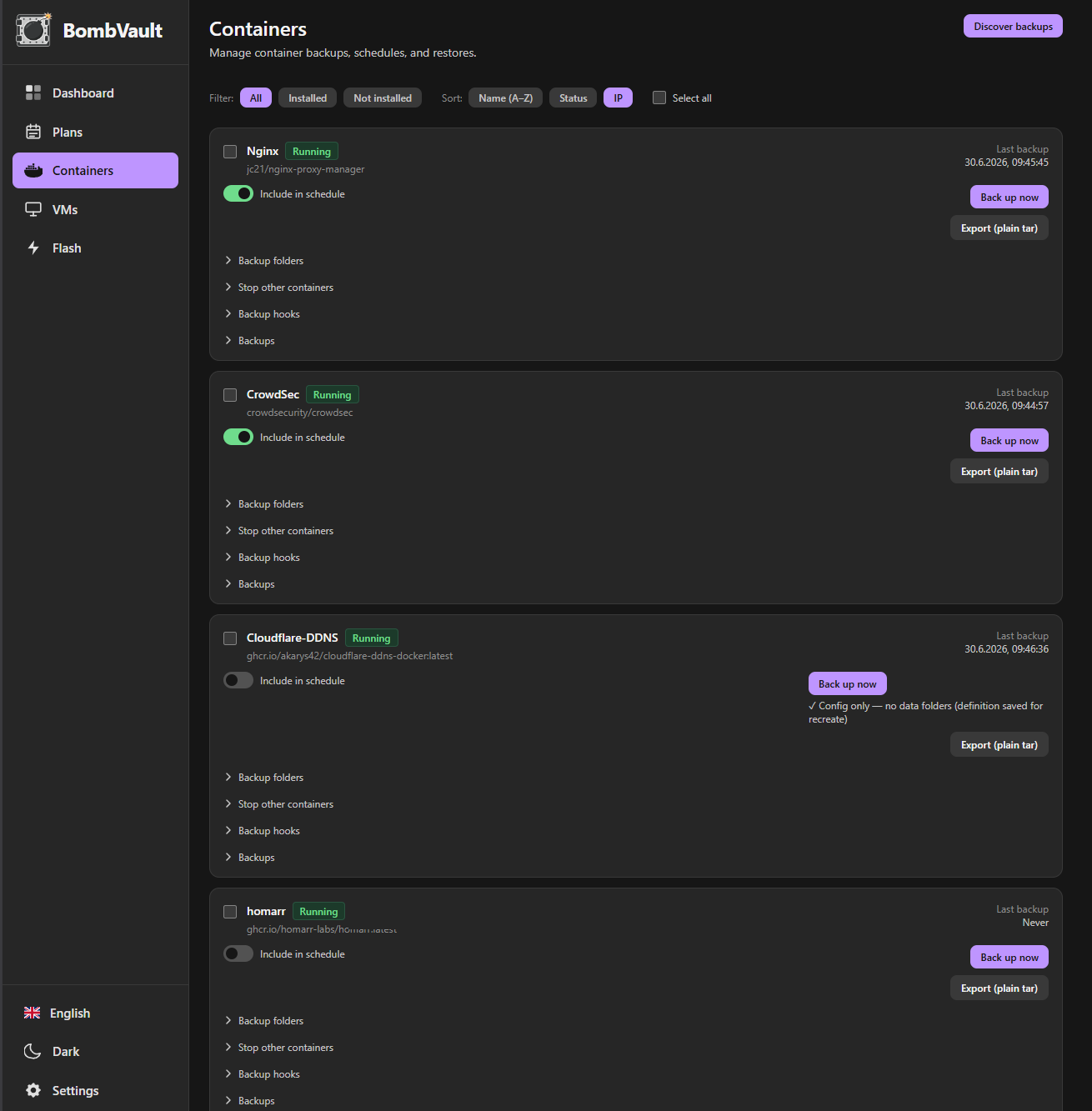Expand Backup folders under CrowdSec
Screen dimensions: 1092x1111
(x=264, y=504)
